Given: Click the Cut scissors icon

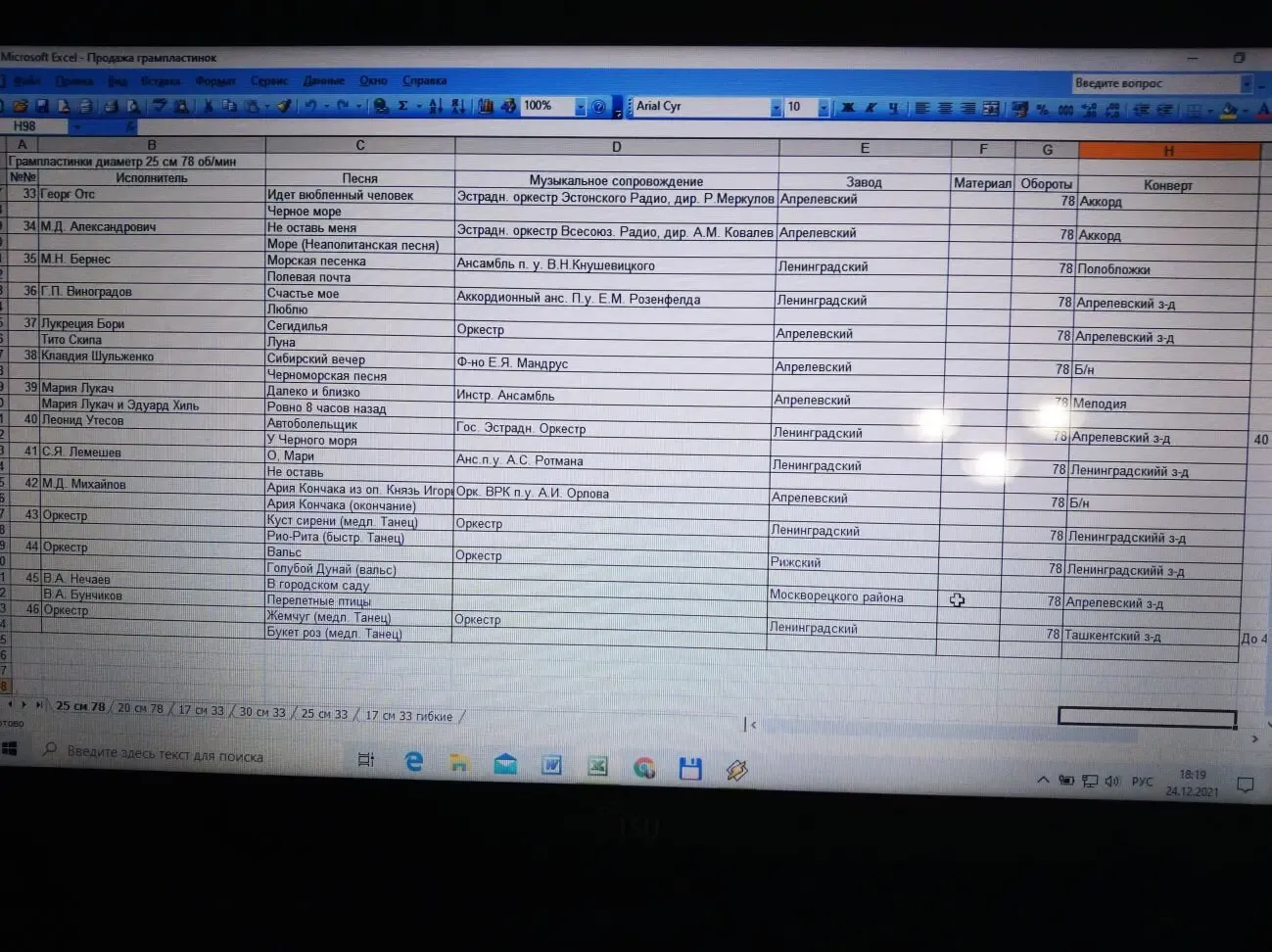Looking at the screenshot, I should [x=208, y=106].
